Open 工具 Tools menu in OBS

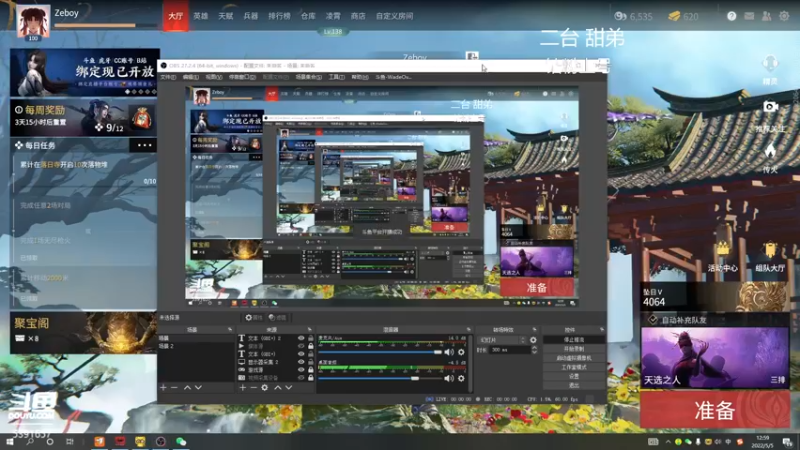click(336, 77)
